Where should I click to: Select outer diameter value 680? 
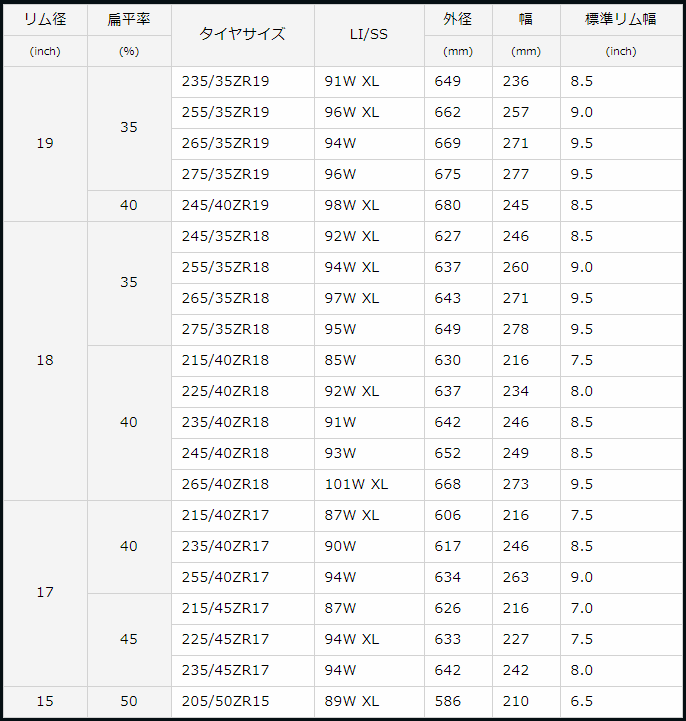click(448, 206)
